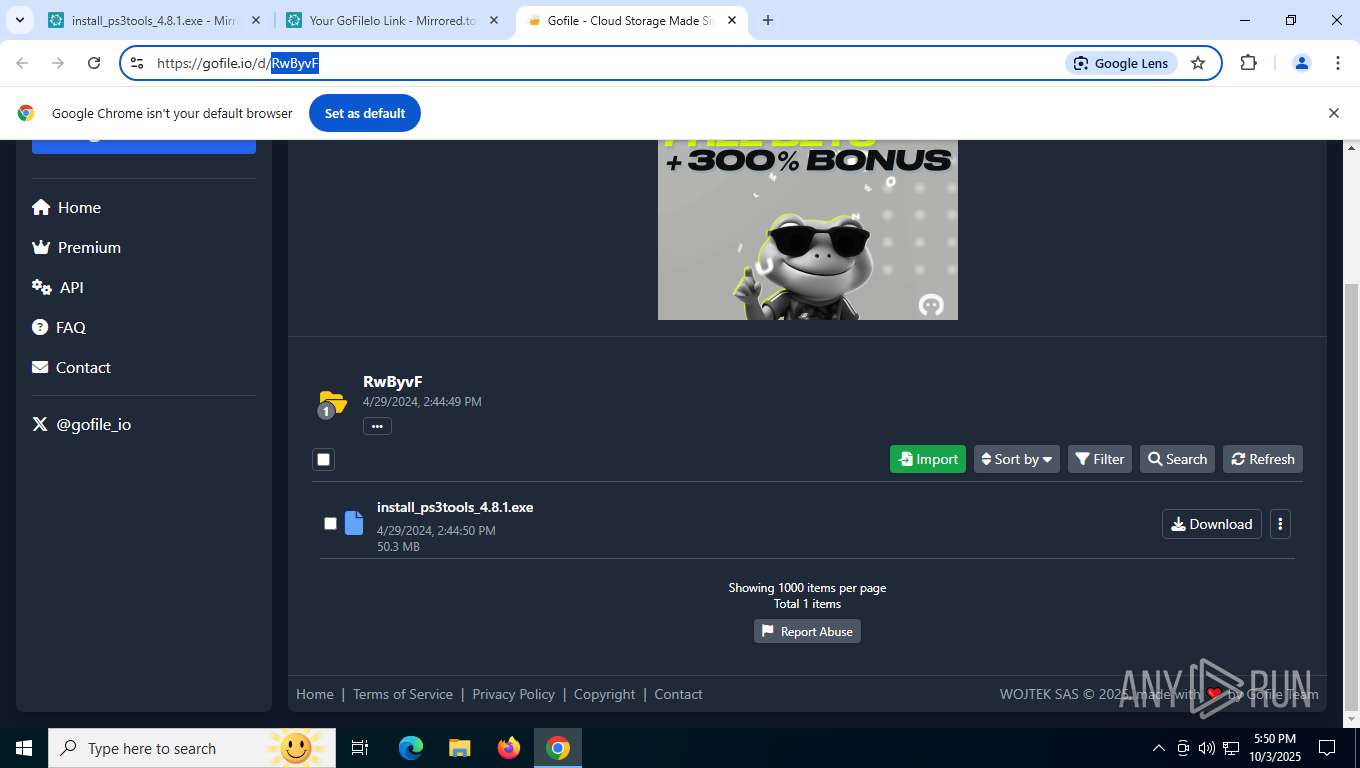
Task: Open the API gears item
Action: [x=58, y=287]
